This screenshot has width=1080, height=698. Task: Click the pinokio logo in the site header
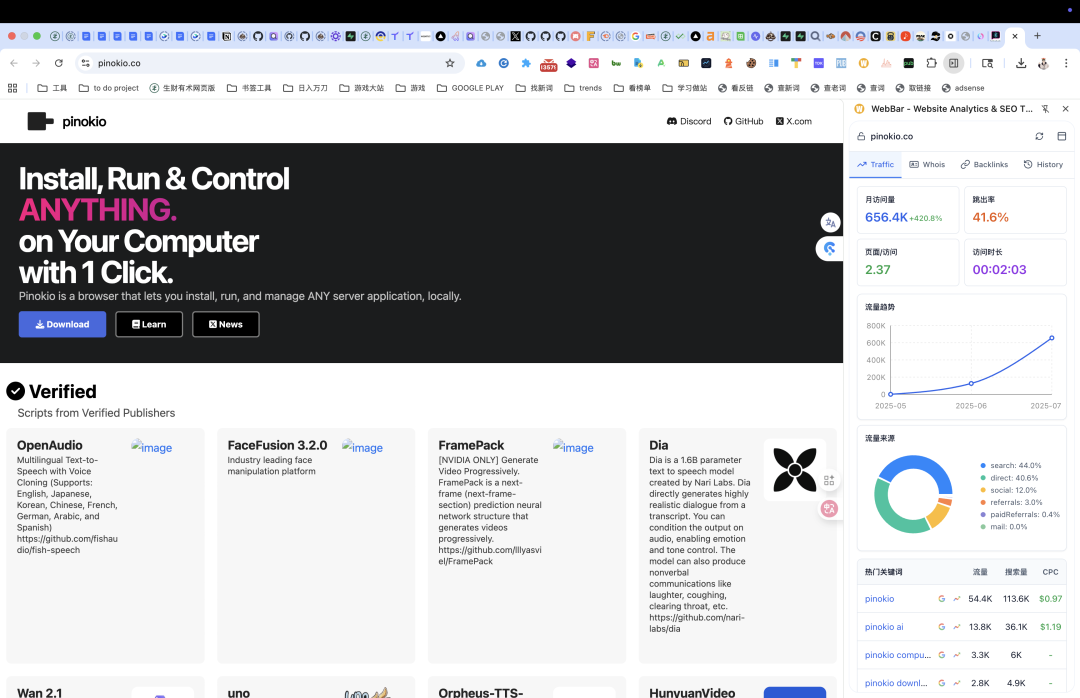67,121
